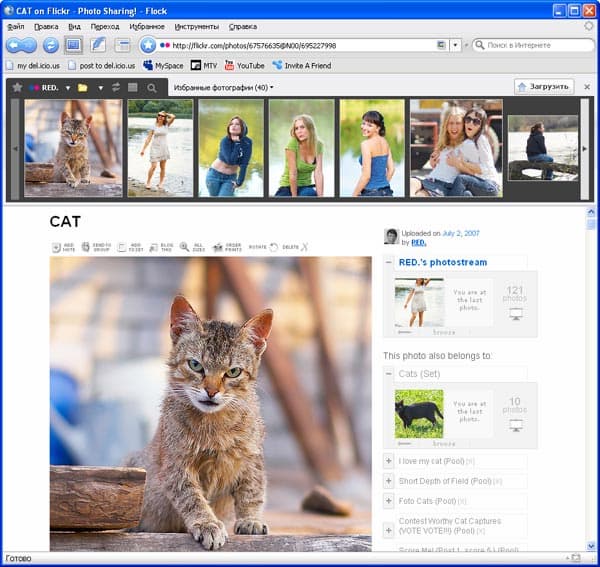This screenshot has height=567, width=600.
Task: Star this page with the favorites button
Action: coord(148,46)
